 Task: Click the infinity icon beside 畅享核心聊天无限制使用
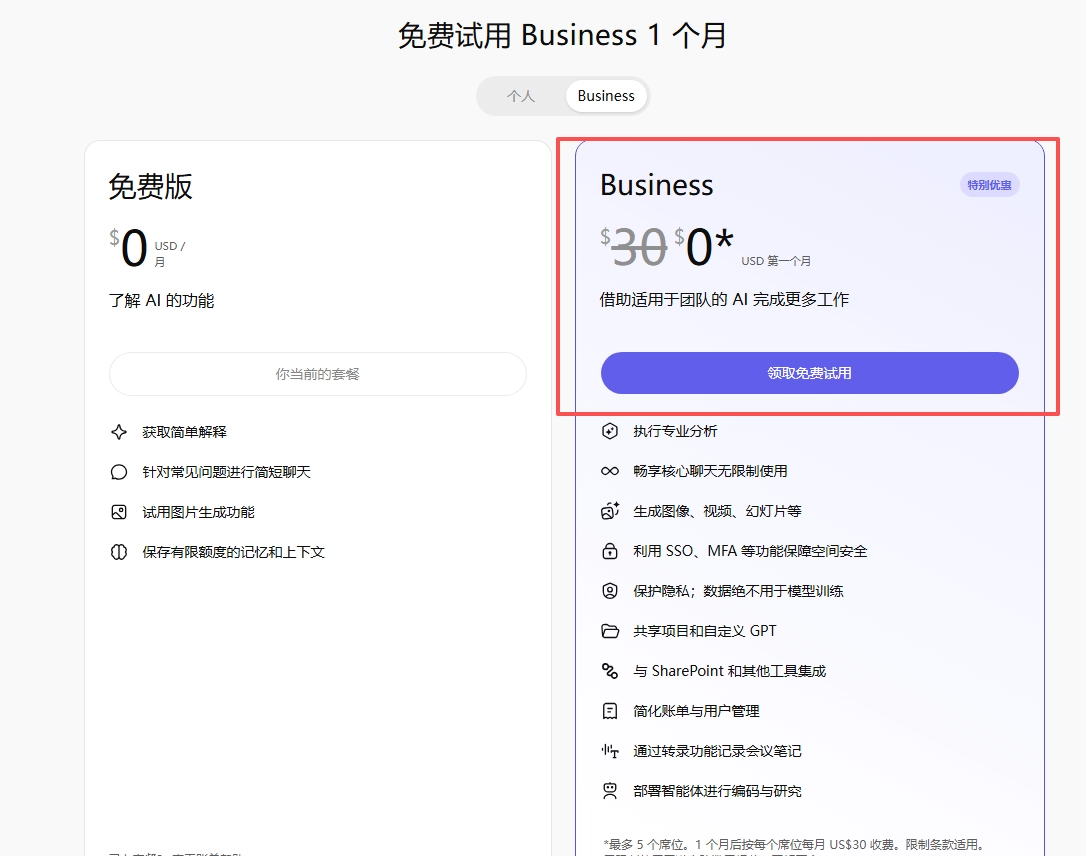point(610,471)
